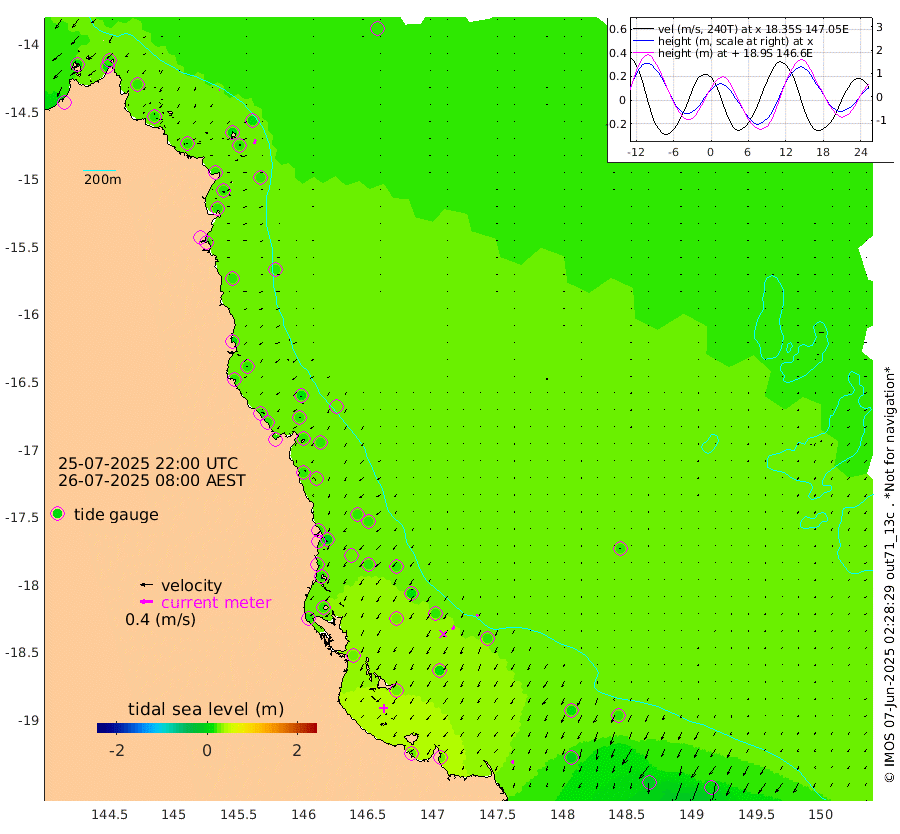
Task: Click the '18' tick on inset time axis
Action: [x=823, y=152]
